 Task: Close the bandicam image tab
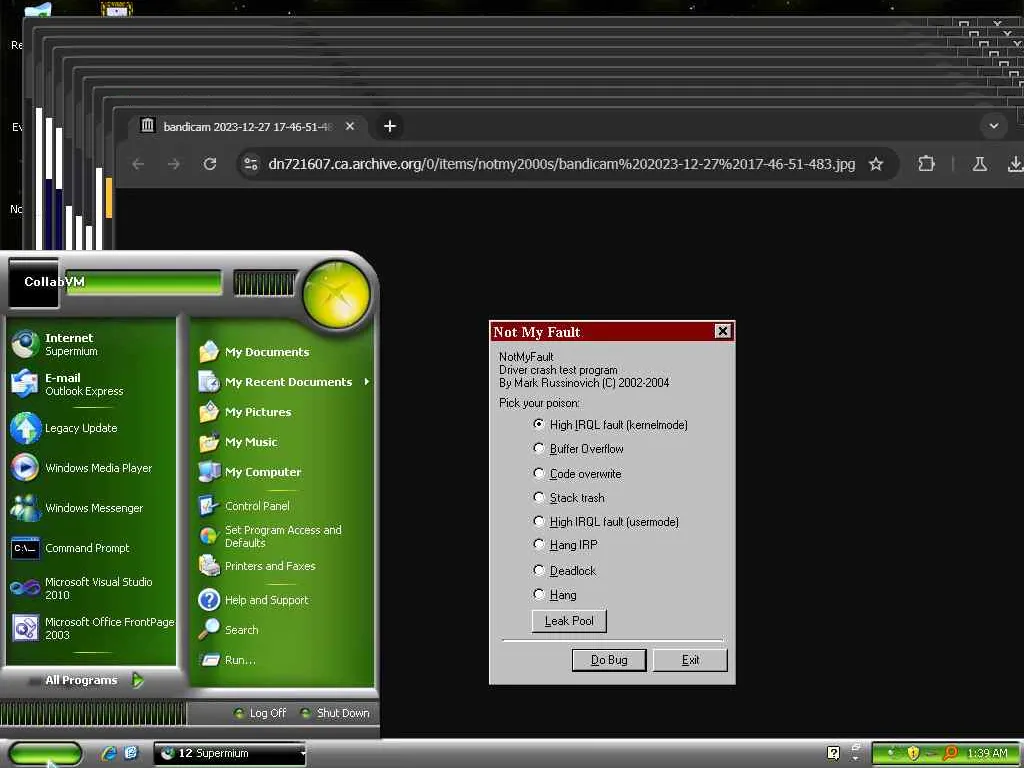point(350,126)
